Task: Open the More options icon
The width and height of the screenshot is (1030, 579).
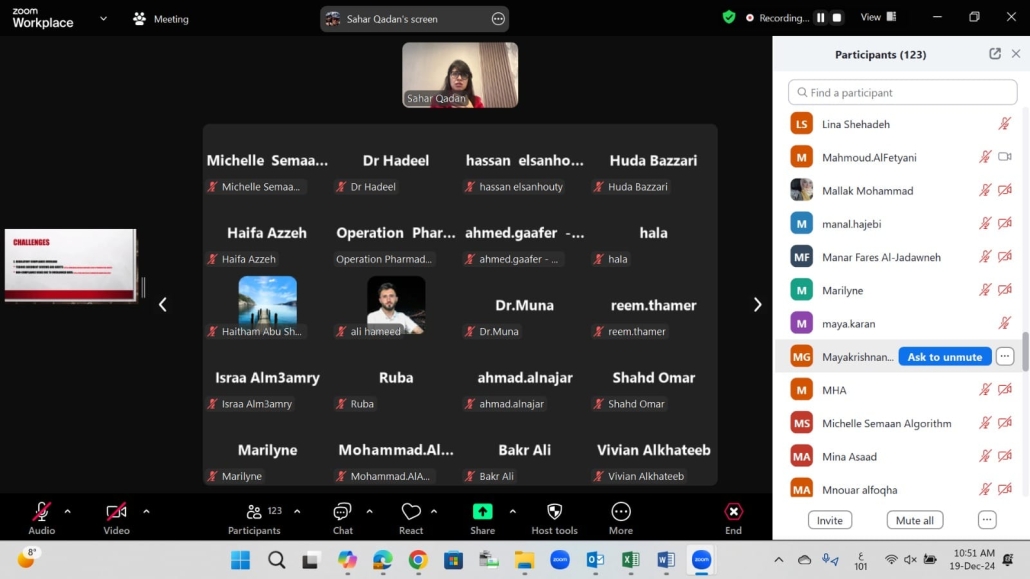Action: (621, 512)
